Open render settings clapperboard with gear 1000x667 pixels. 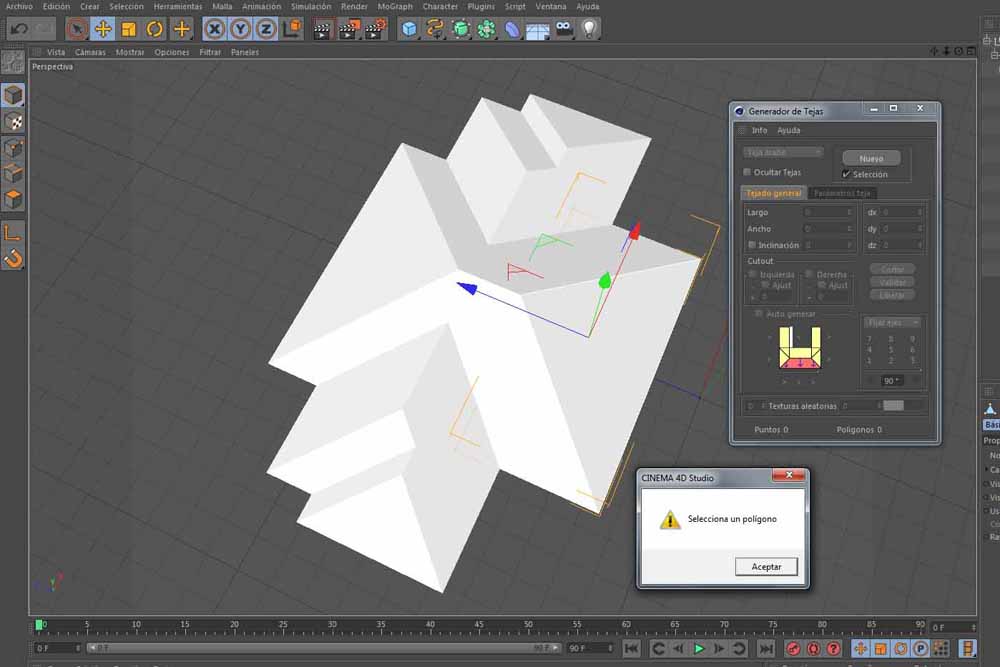coord(375,29)
